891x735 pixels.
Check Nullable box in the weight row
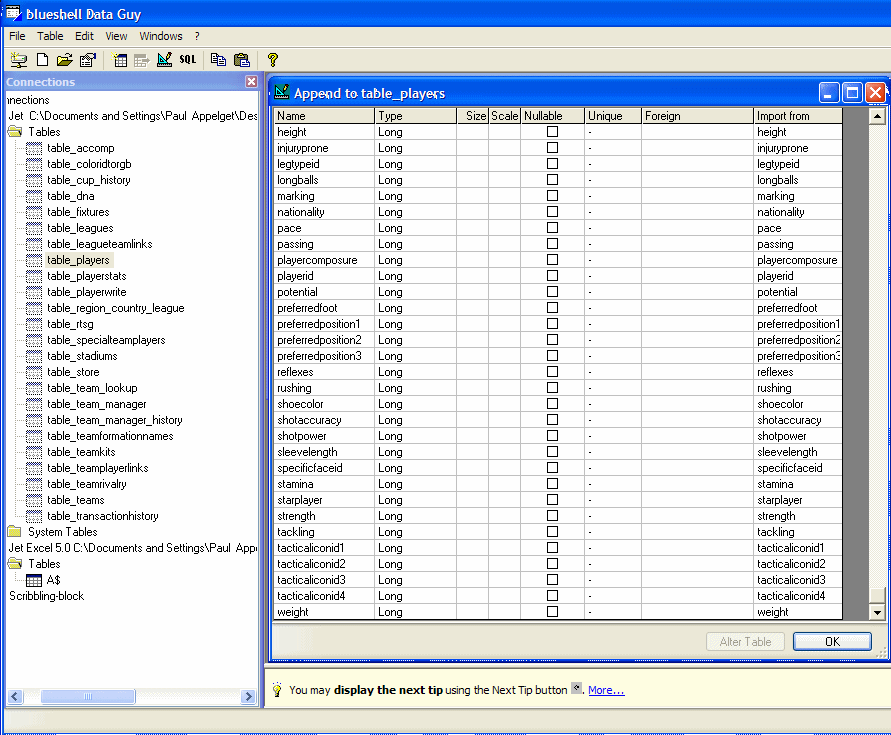[552, 612]
